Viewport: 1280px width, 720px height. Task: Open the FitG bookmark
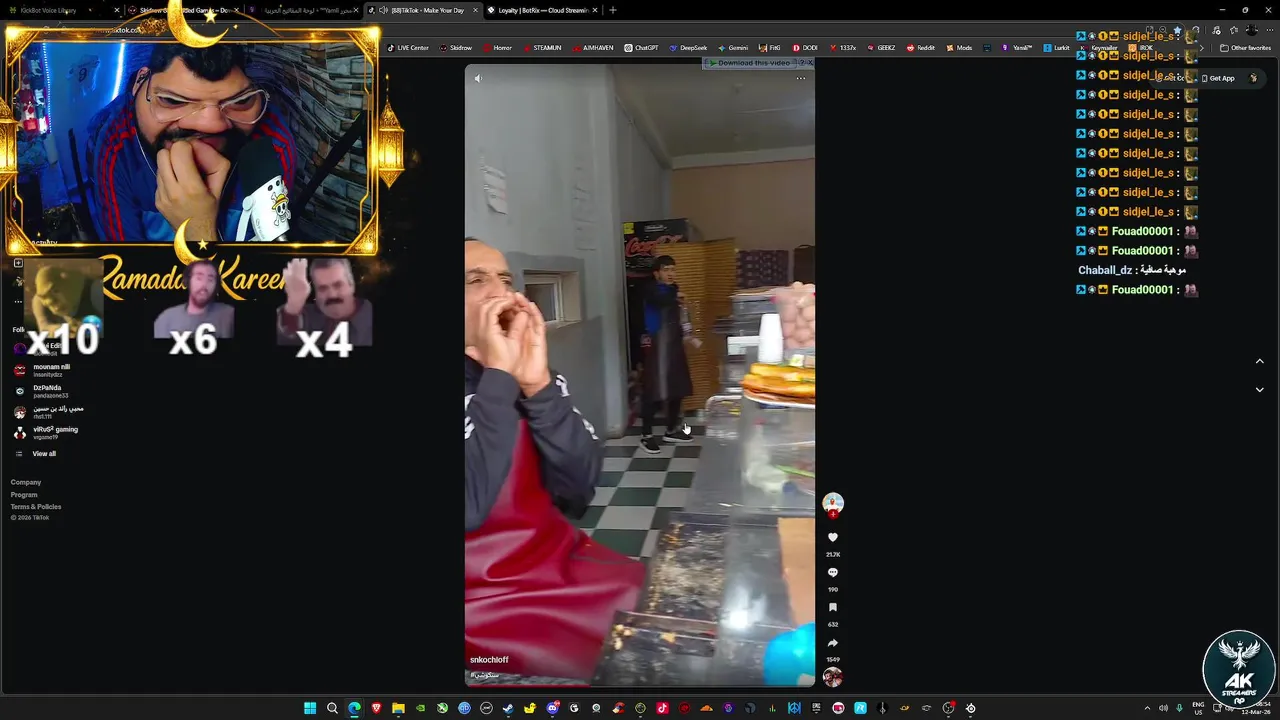769,48
